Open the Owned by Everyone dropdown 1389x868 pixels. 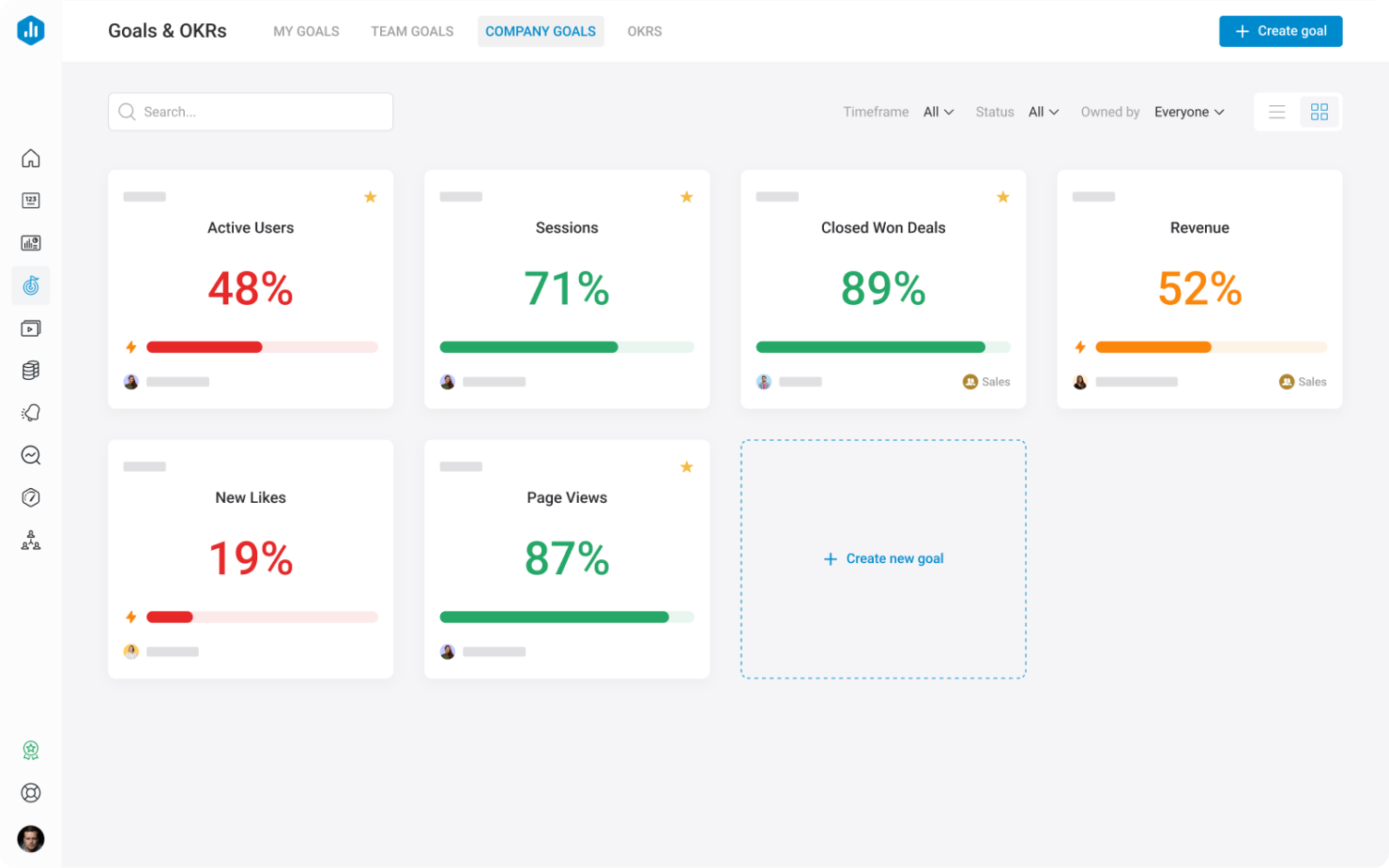click(x=1189, y=112)
